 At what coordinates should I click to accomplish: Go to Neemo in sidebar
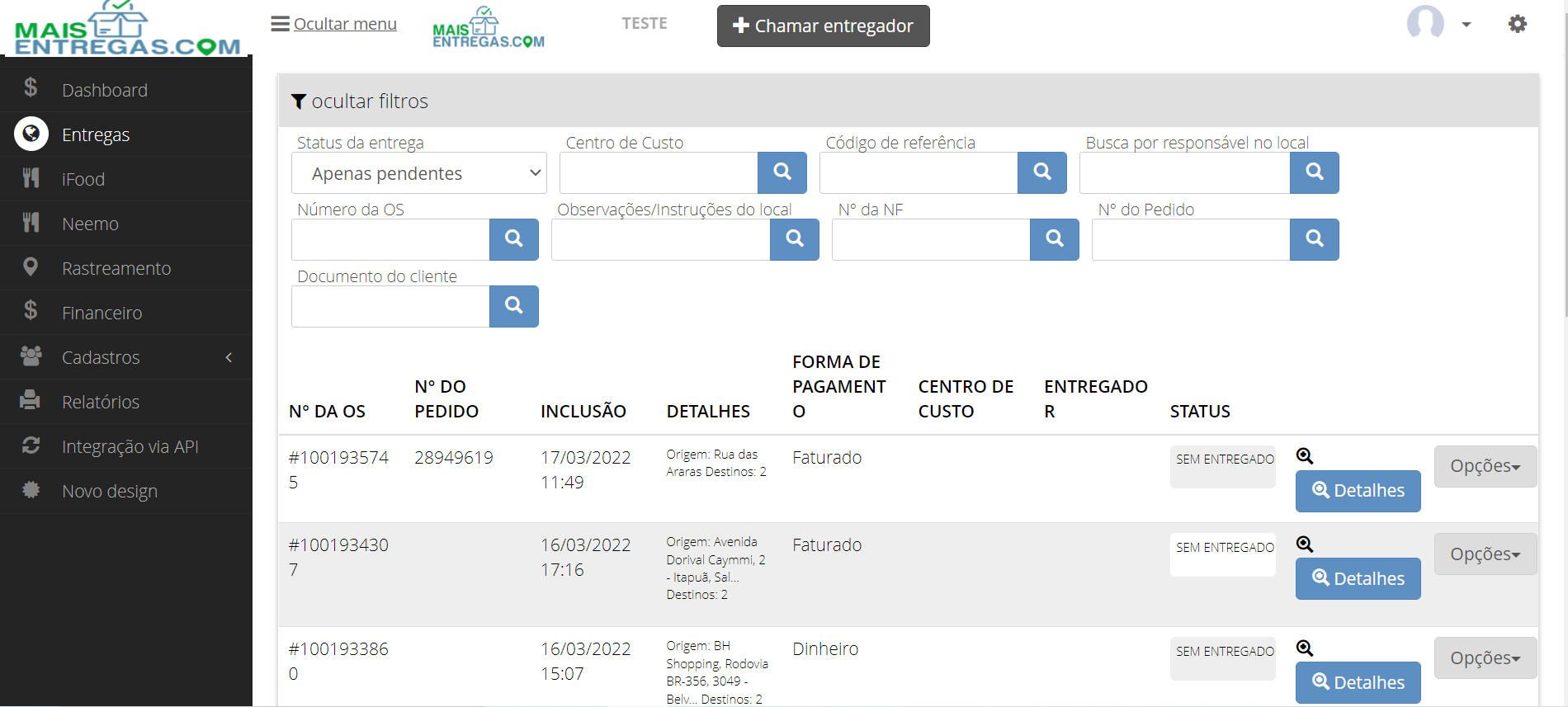(126, 224)
